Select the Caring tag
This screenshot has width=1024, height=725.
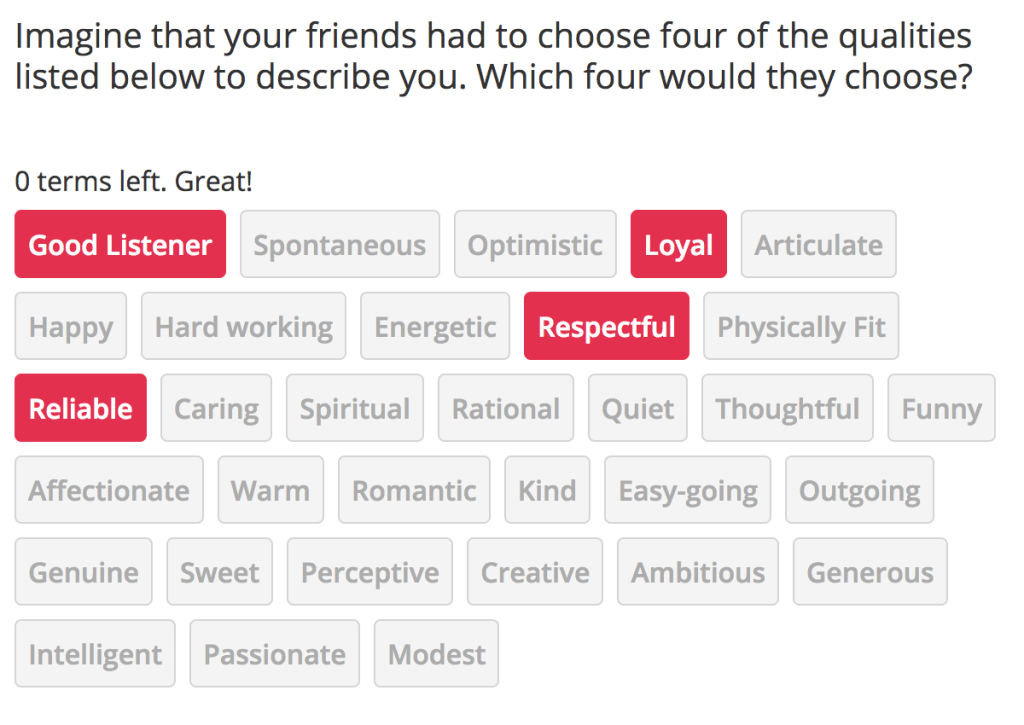[216, 409]
